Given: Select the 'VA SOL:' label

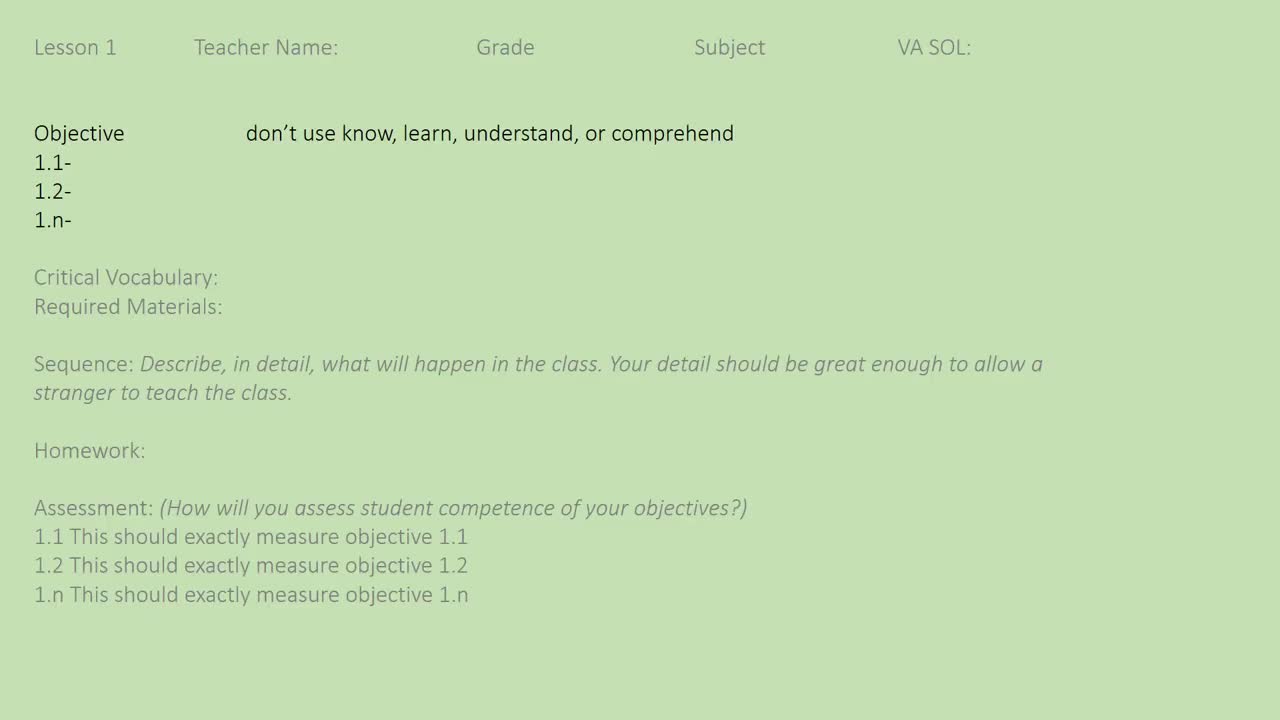Looking at the screenshot, I should (x=934, y=47).
